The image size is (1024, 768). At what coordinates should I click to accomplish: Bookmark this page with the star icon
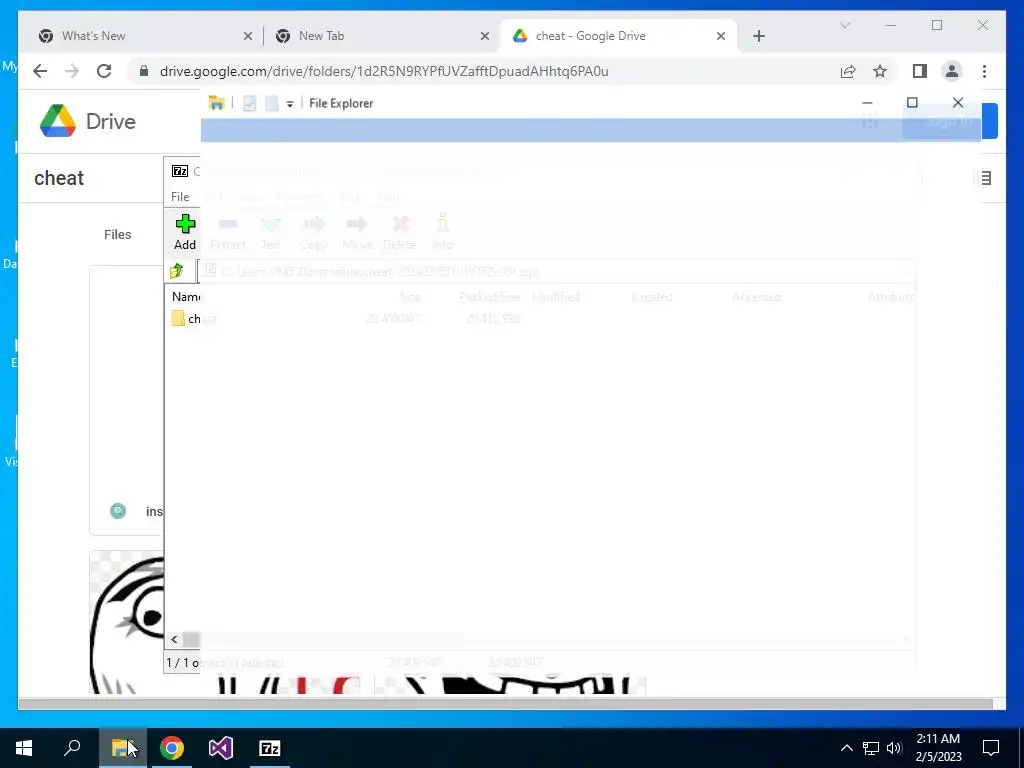click(x=880, y=71)
